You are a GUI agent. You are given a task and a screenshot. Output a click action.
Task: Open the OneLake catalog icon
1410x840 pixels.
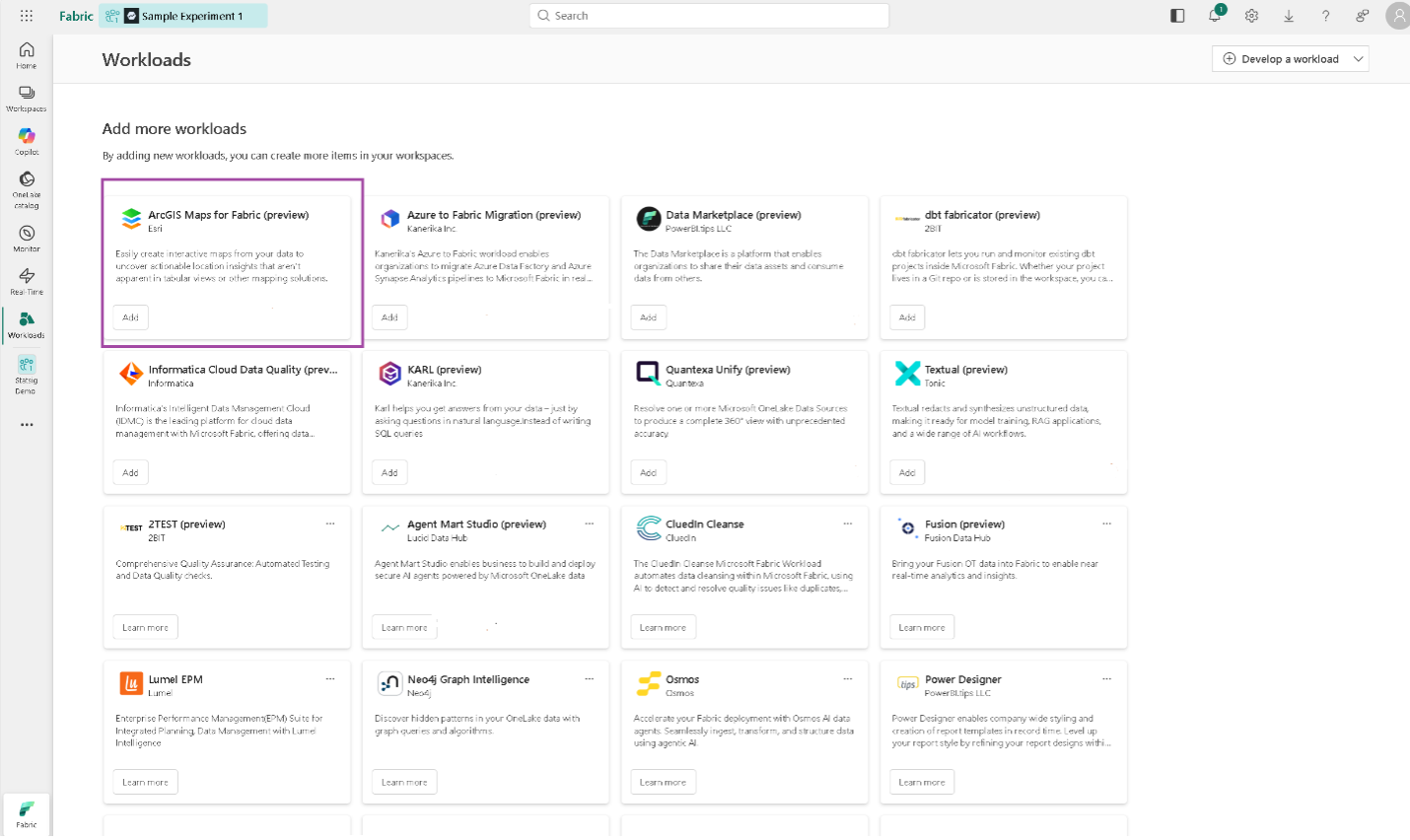27,184
